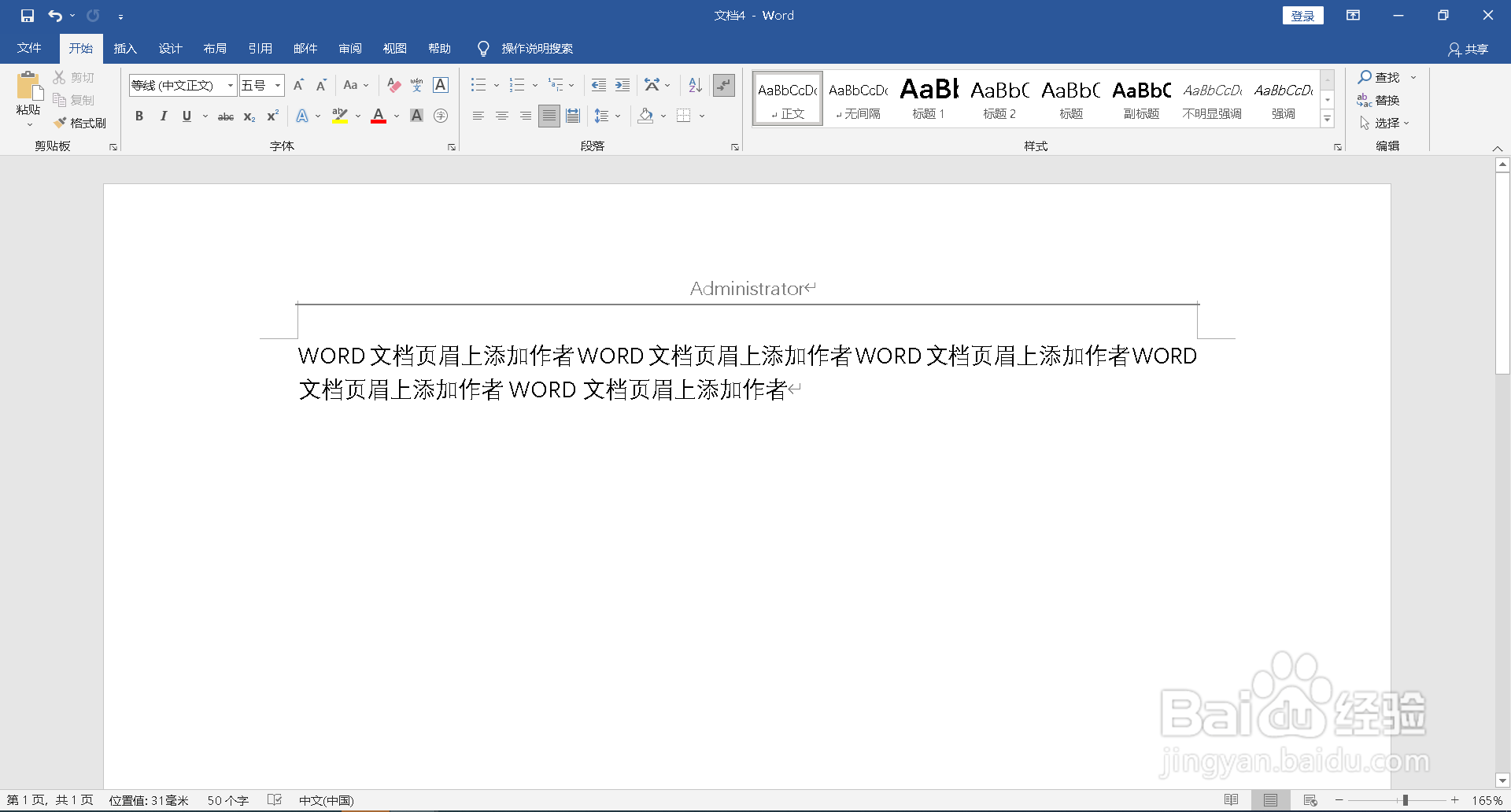
Task: Click the increase indent icon
Action: click(x=623, y=85)
